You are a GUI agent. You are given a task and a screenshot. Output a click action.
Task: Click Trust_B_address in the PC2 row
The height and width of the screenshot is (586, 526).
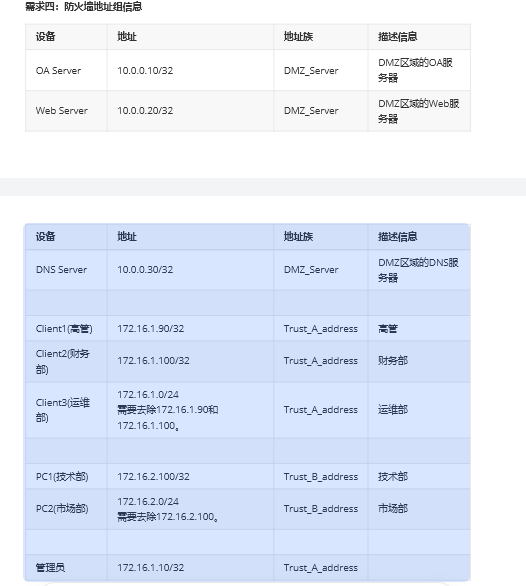pos(320,509)
